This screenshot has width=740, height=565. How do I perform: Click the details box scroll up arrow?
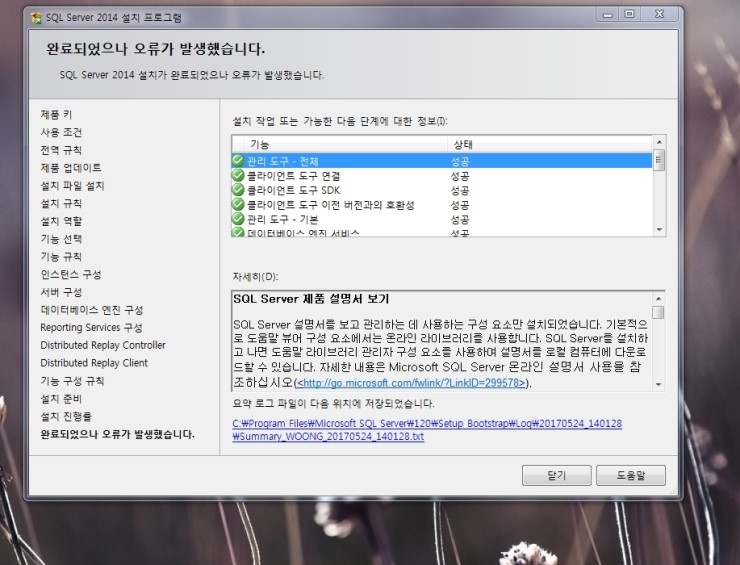pos(658,298)
